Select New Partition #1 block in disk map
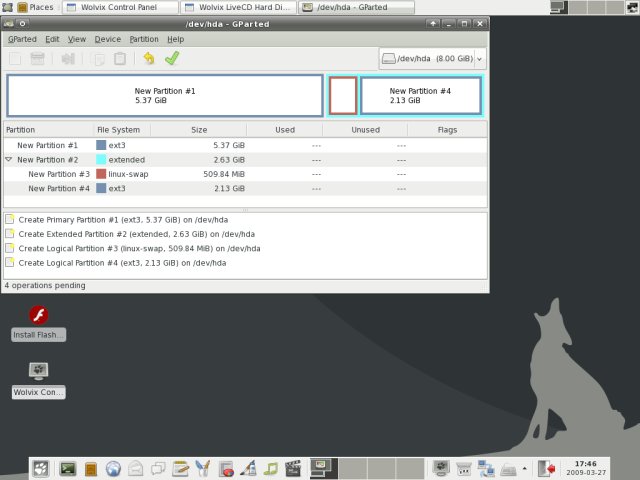 coord(165,96)
